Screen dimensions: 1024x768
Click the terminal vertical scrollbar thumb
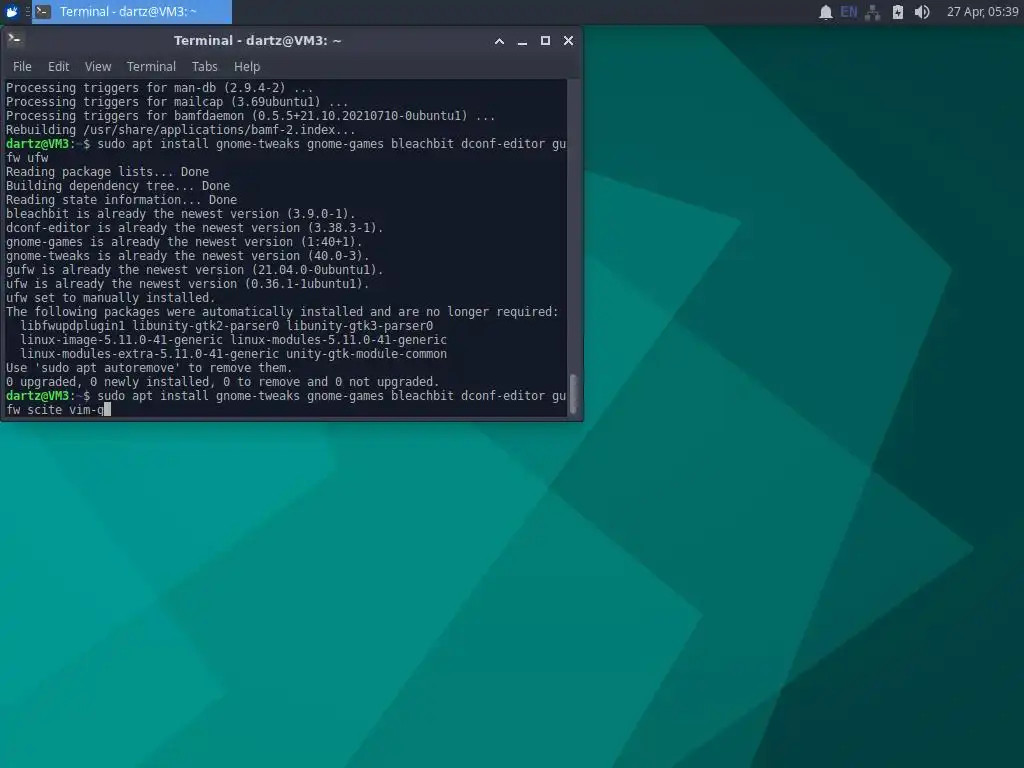(x=573, y=394)
